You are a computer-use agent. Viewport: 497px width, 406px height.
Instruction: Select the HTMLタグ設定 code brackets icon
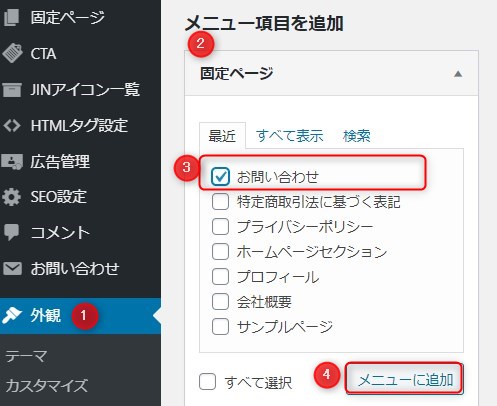click(x=12, y=126)
